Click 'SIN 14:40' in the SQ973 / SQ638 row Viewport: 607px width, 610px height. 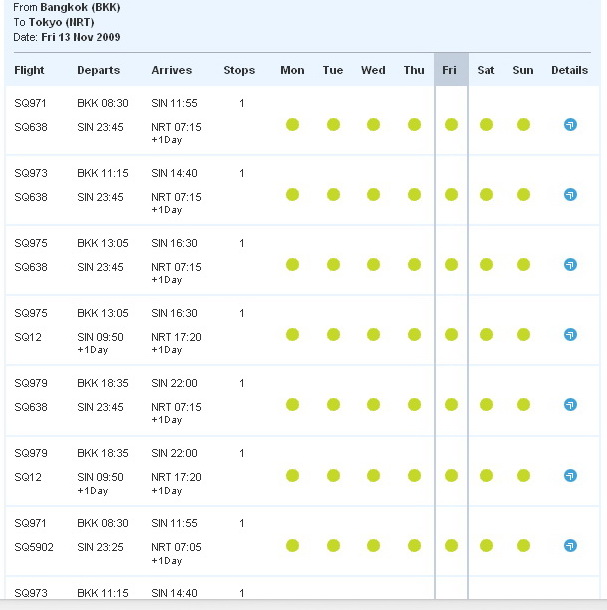tap(174, 173)
